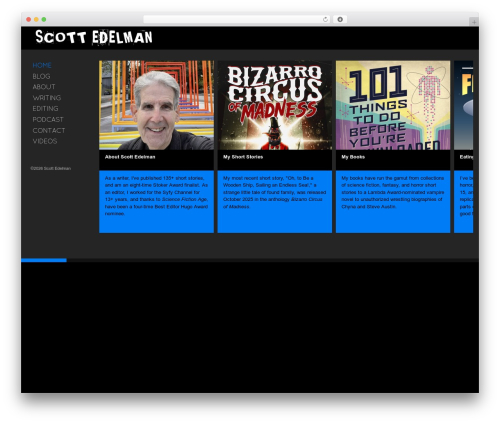Click the books description mentioning Lambda Award
Screen dimensions: 500x423
point(393,192)
